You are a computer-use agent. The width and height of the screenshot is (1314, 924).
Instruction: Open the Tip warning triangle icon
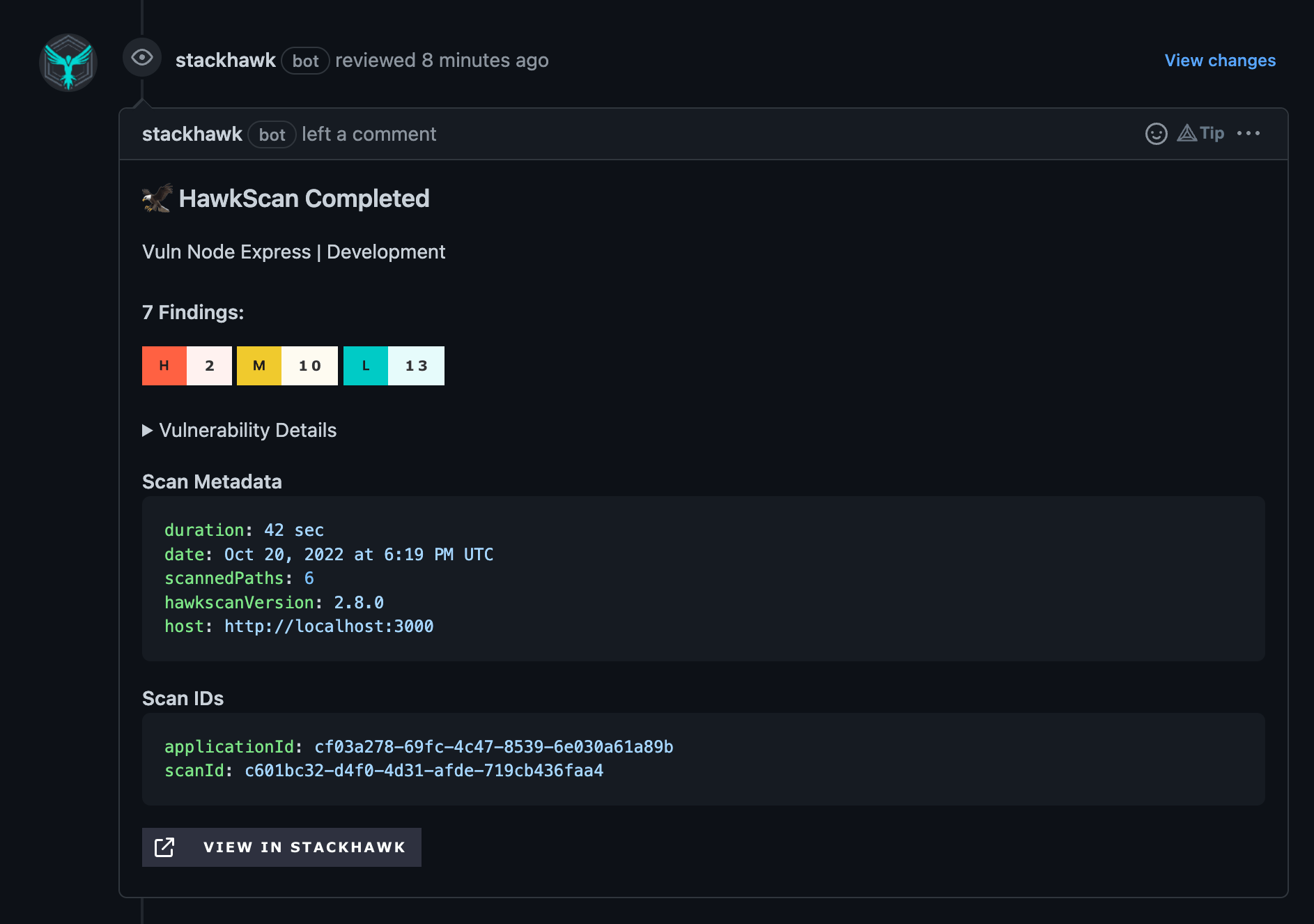pos(1187,133)
